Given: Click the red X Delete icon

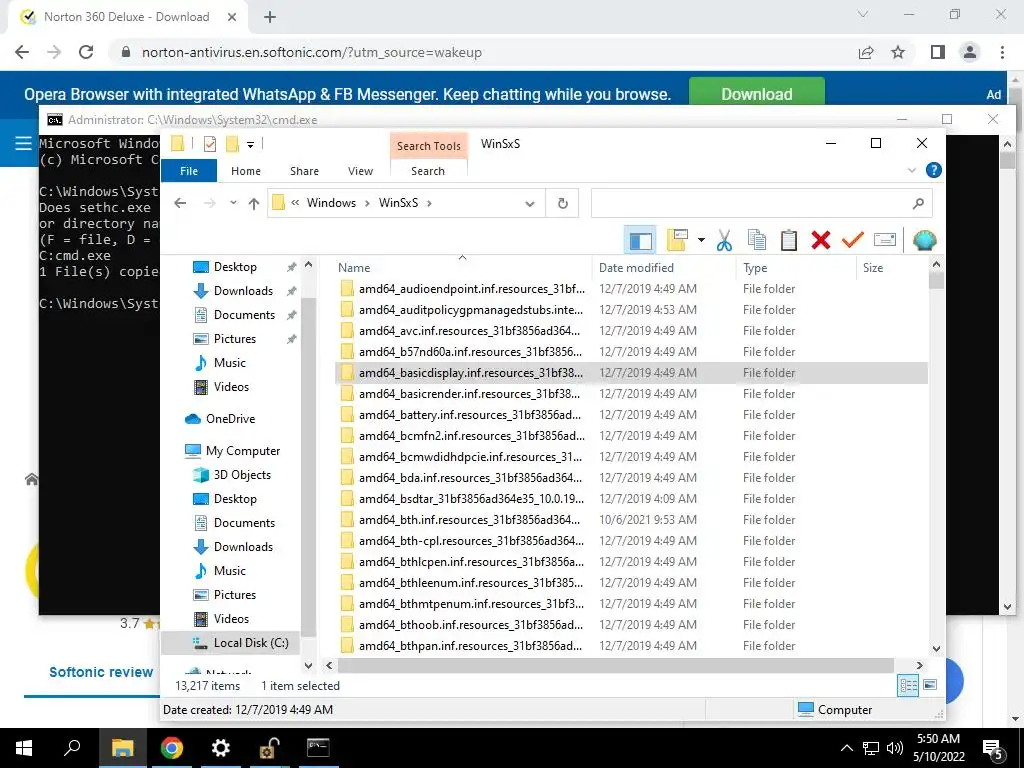Looking at the screenshot, I should 820,240.
